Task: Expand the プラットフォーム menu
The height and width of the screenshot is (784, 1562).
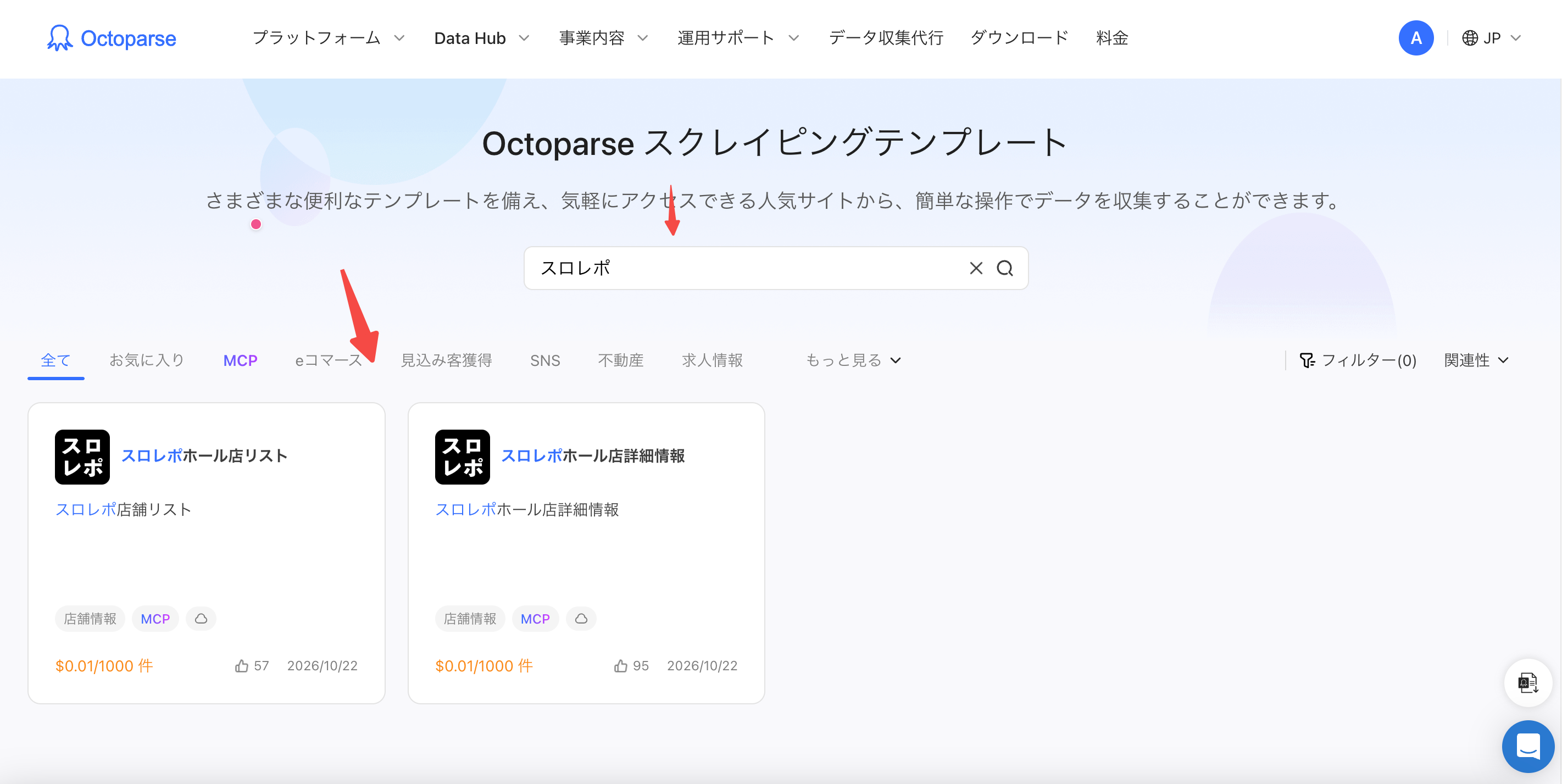Action: [328, 38]
